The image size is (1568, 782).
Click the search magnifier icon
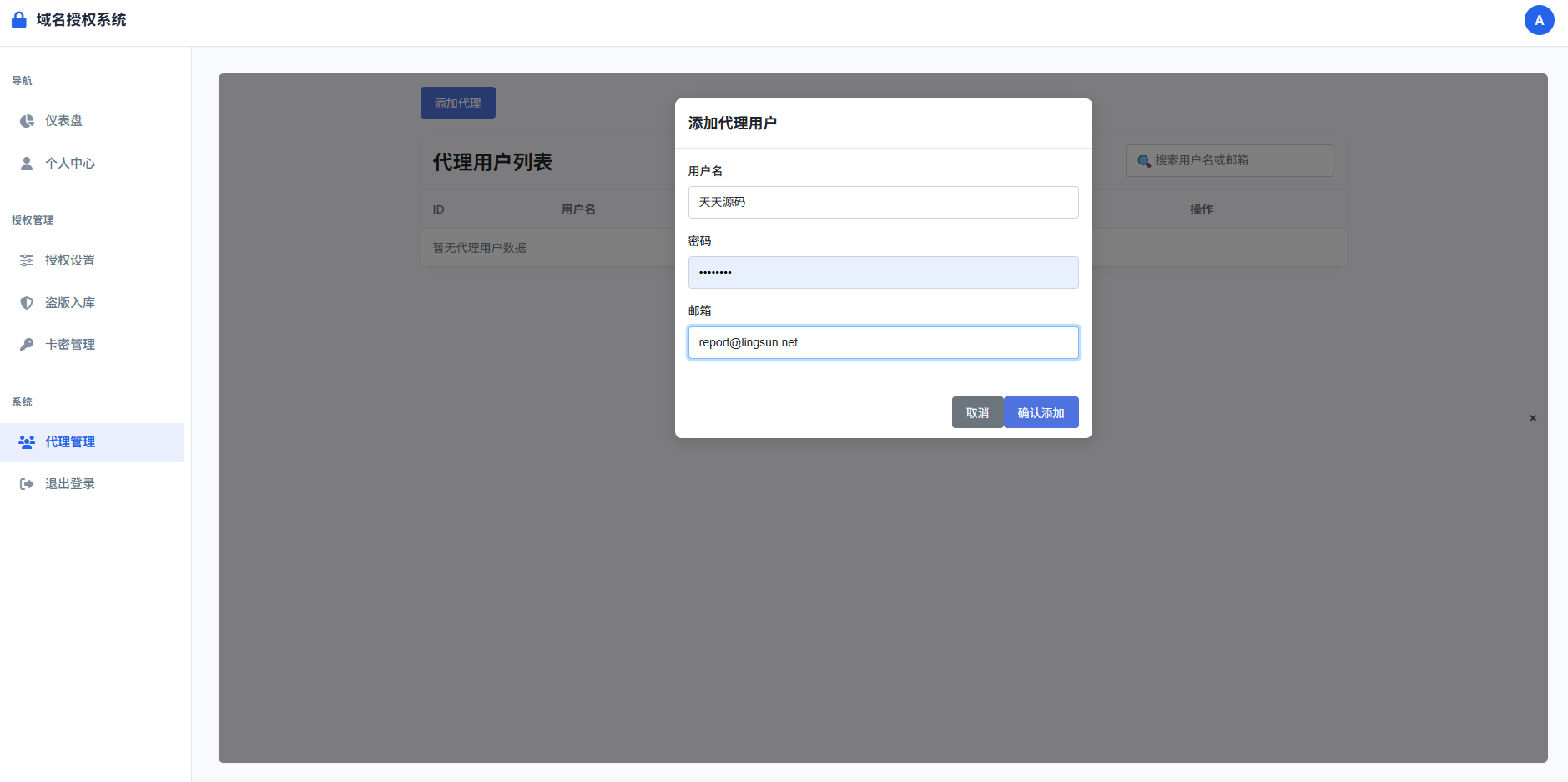point(1144,161)
